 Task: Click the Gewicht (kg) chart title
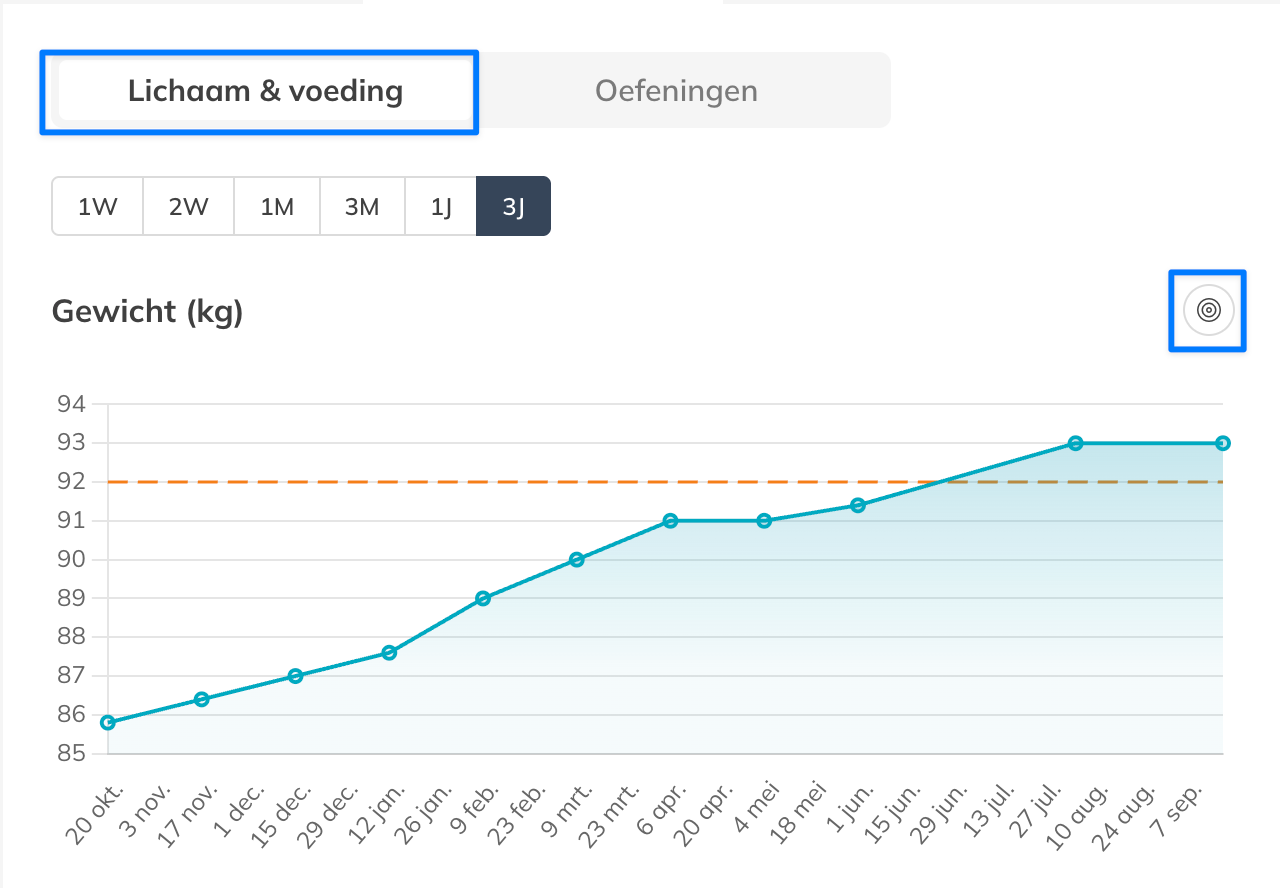tap(147, 311)
